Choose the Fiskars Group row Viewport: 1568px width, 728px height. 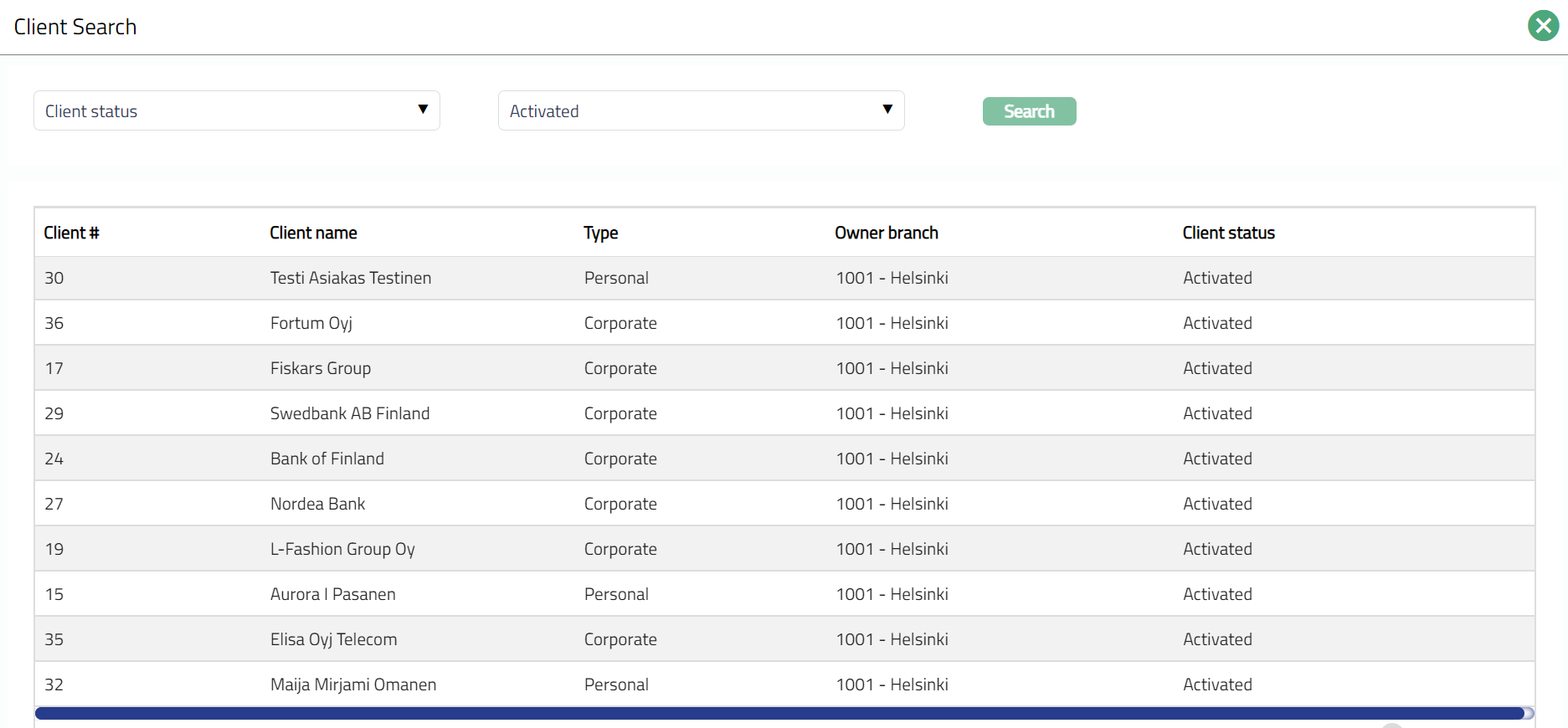(x=320, y=368)
